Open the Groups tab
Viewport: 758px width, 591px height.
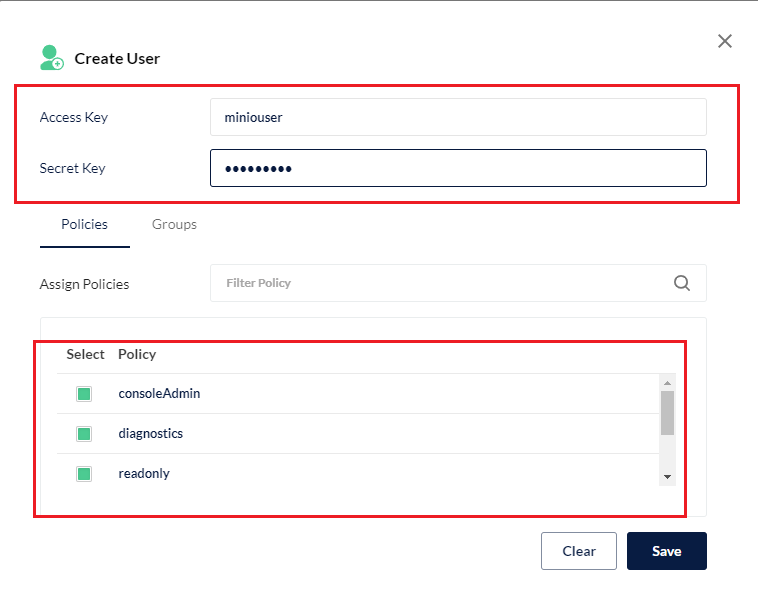point(174,225)
